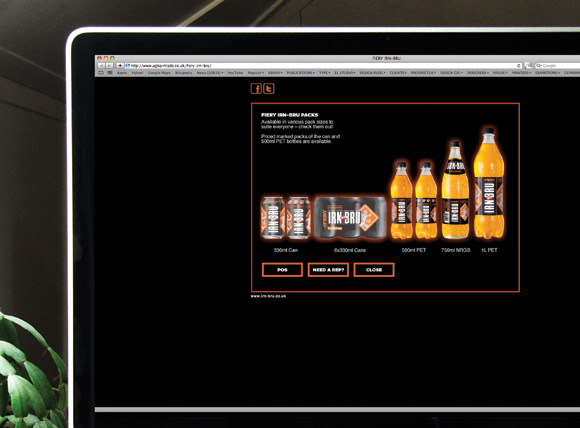Click the CLOSE button in the packs panel
Screen dimensions: 580x428
[374, 270]
